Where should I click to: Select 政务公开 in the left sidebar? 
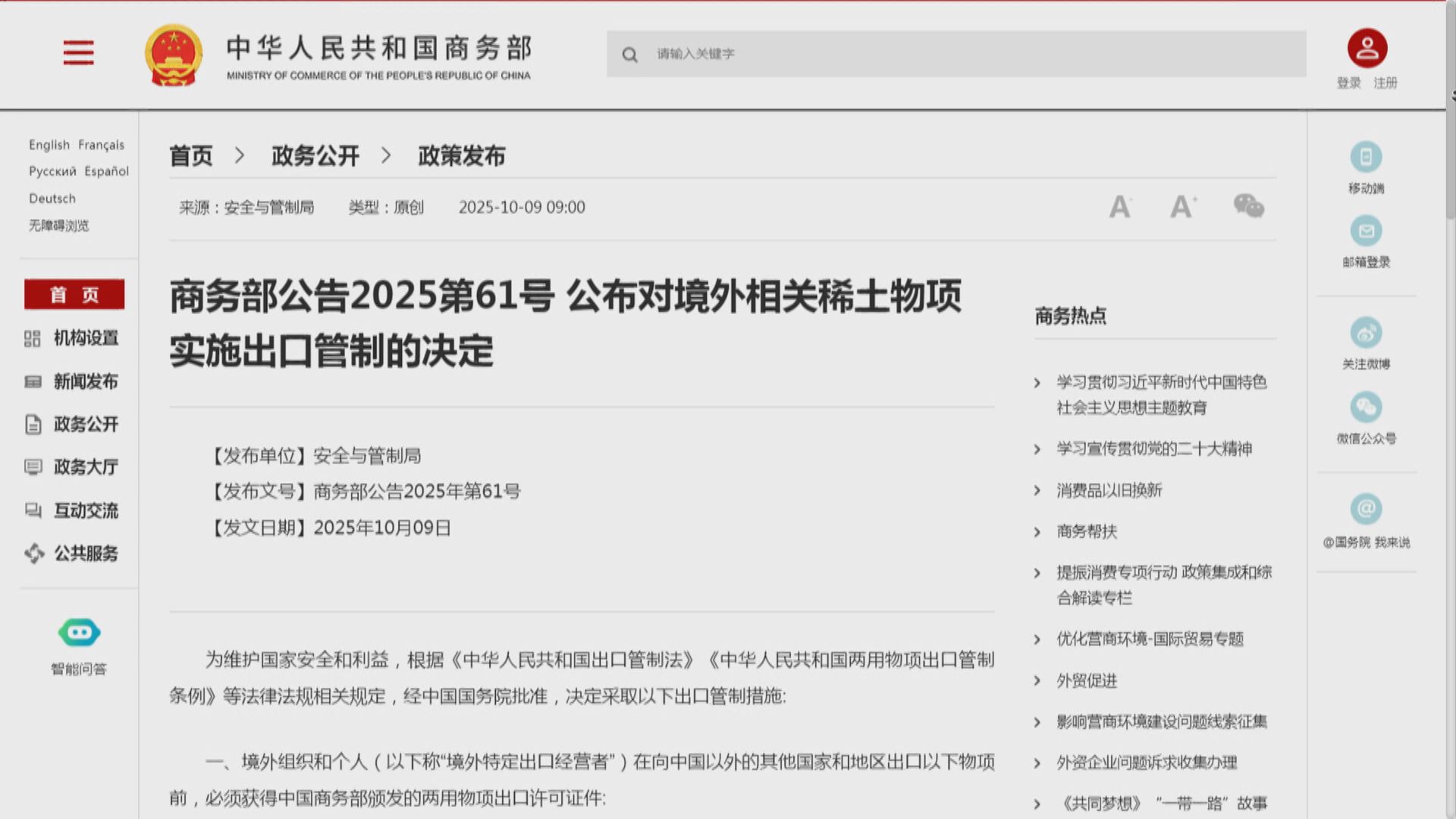(85, 425)
